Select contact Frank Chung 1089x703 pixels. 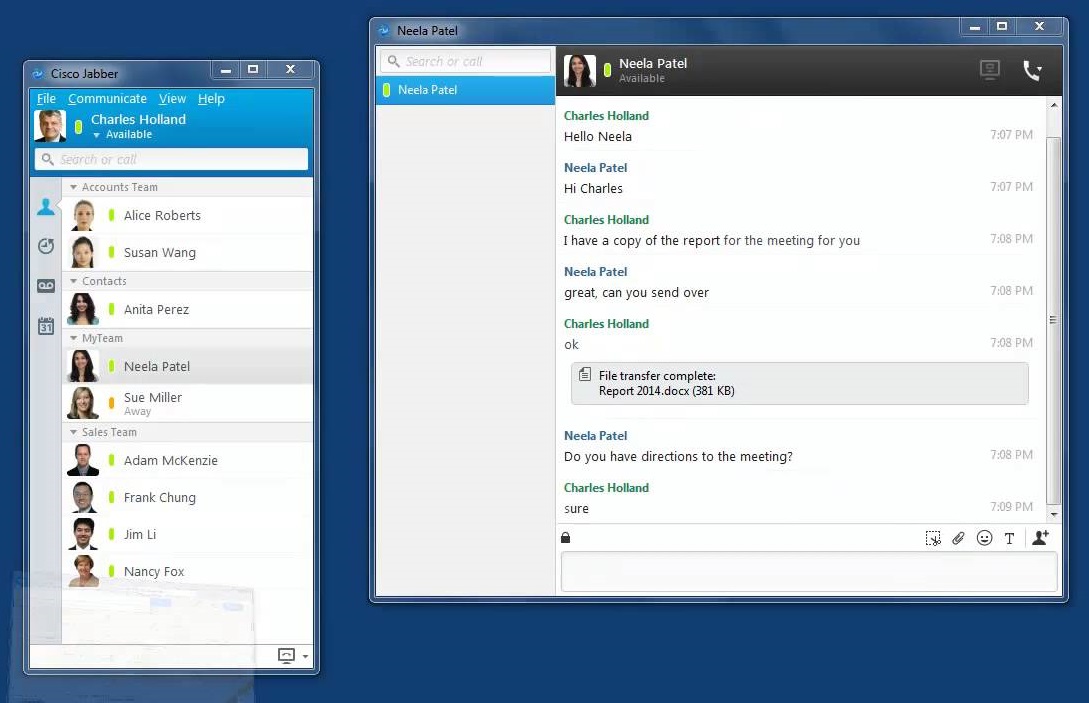[188, 497]
